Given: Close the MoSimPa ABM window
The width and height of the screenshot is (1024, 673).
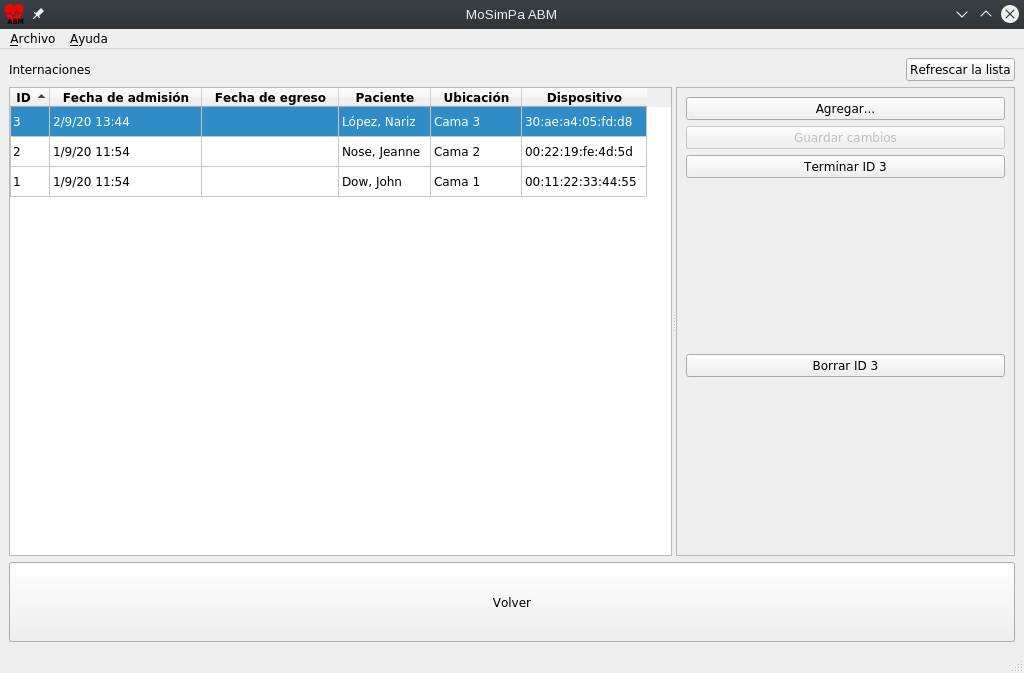Looking at the screenshot, I should [1010, 14].
